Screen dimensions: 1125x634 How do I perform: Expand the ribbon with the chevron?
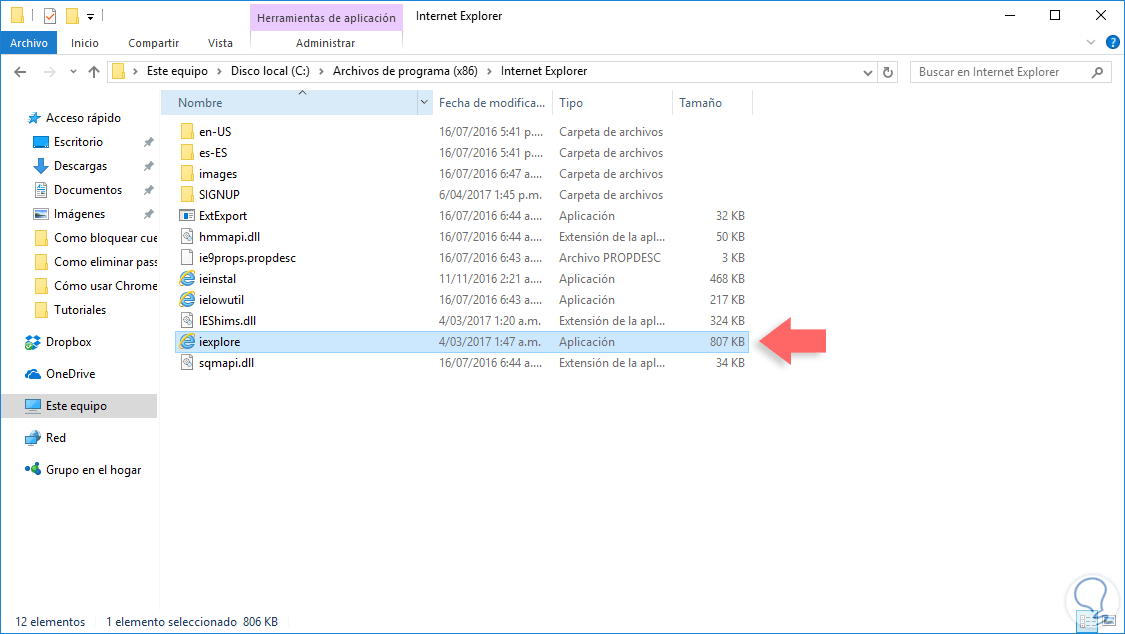click(1091, 42)
